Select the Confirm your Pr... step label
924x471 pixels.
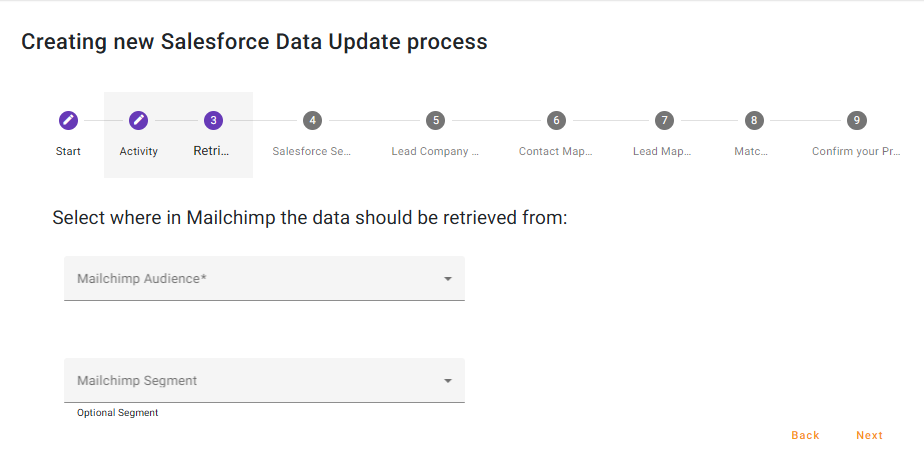[855, 152]
